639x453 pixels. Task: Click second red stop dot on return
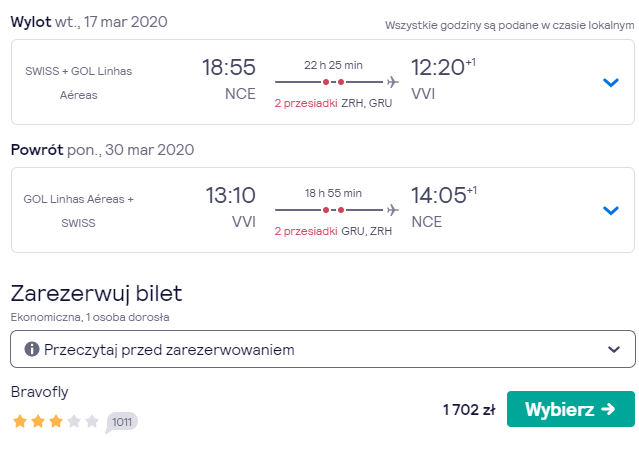click(x=341, y=210)
